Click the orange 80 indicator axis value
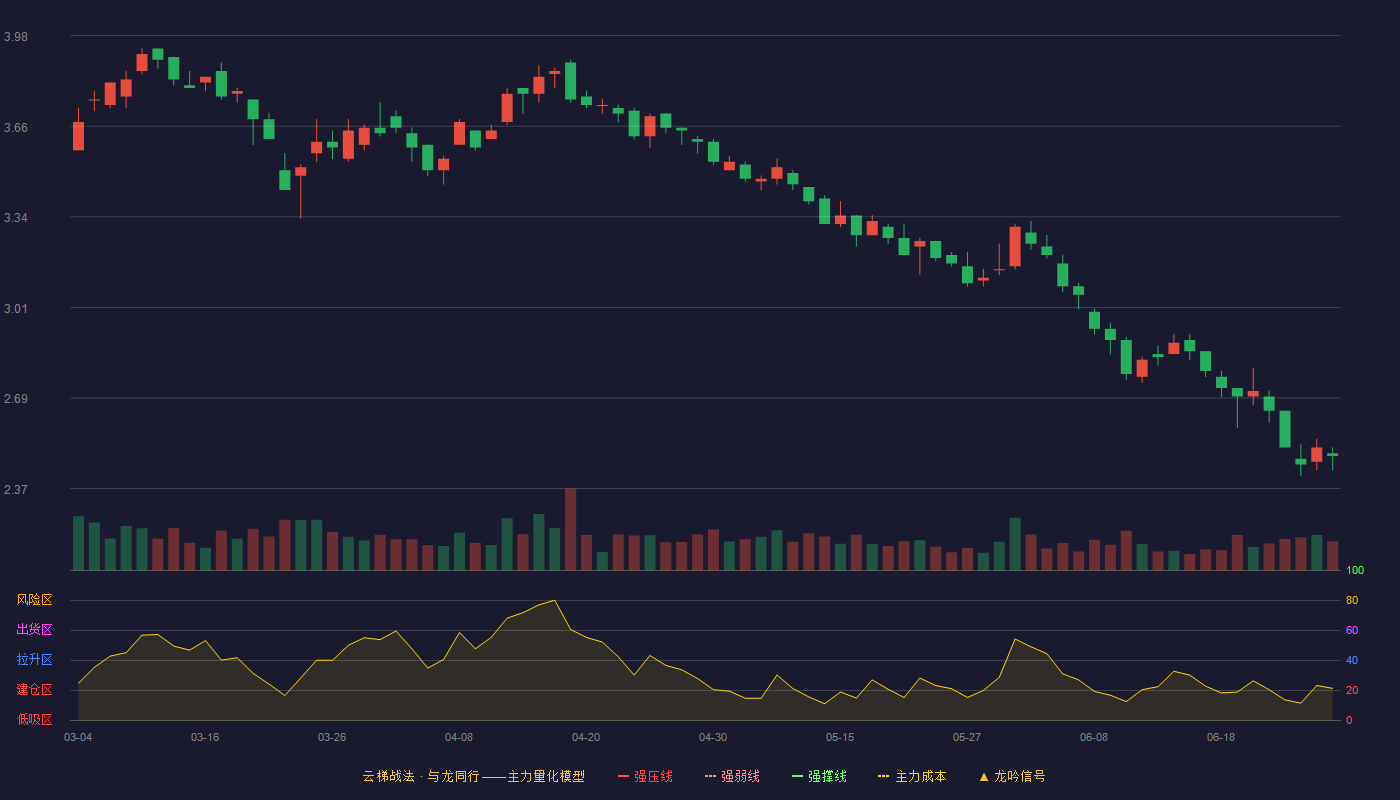Viewport: 1400px width, 800px height. click(x=1352, y=601)
